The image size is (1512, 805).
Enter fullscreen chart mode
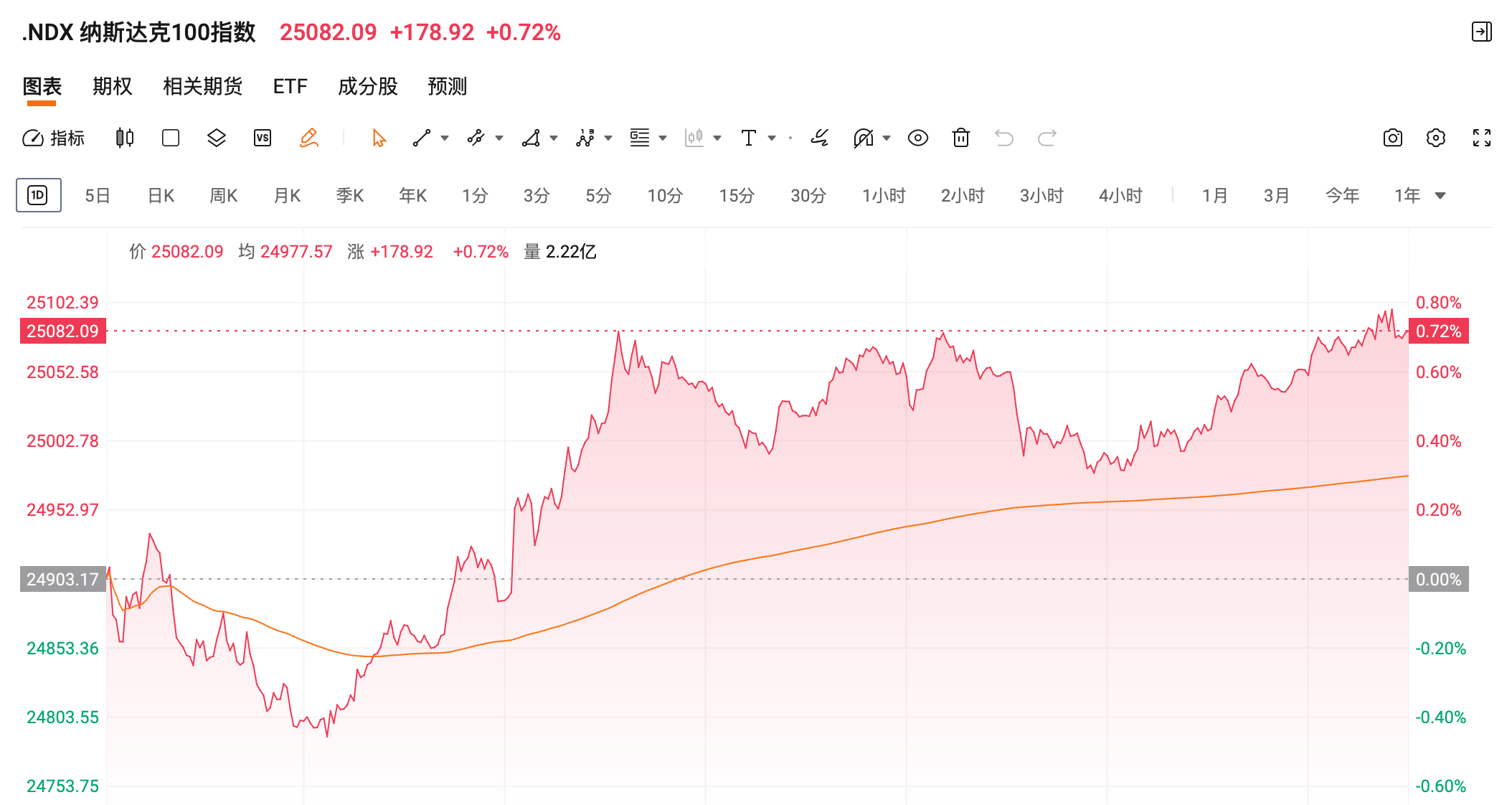coord(1482,138)
